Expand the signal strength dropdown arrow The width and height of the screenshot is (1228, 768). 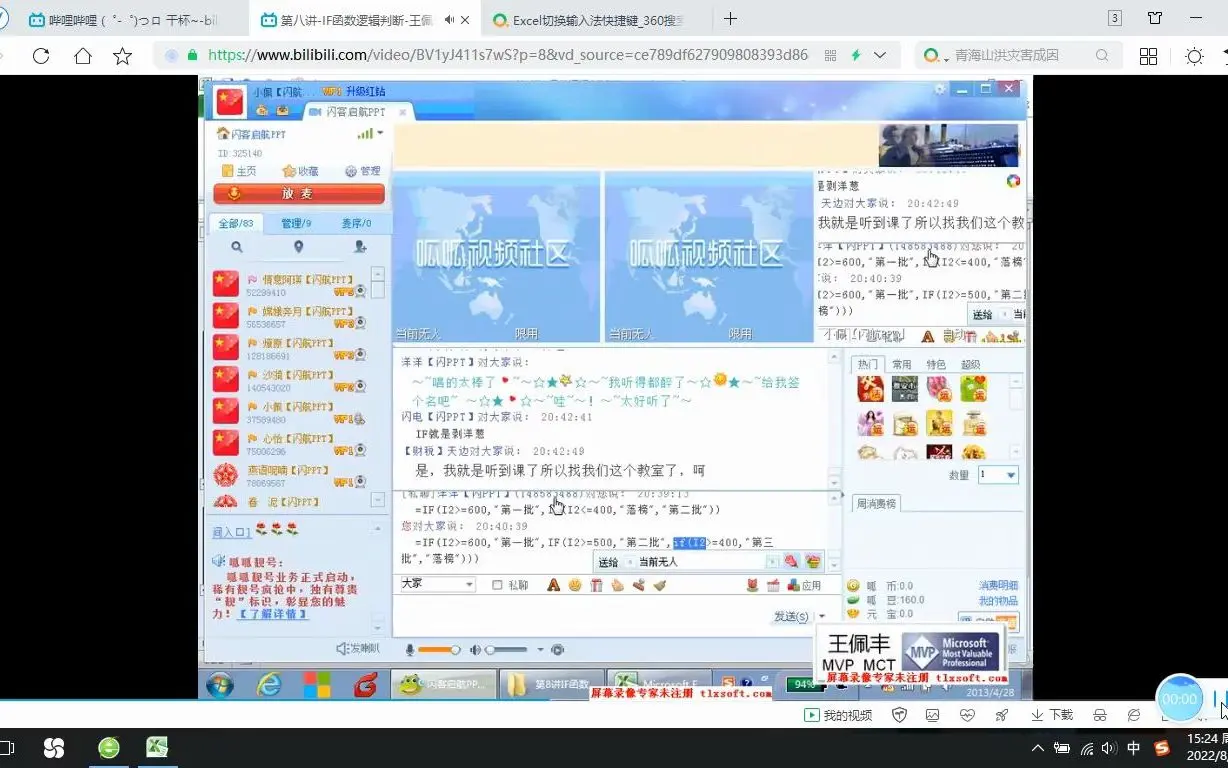tap(381, 133)
